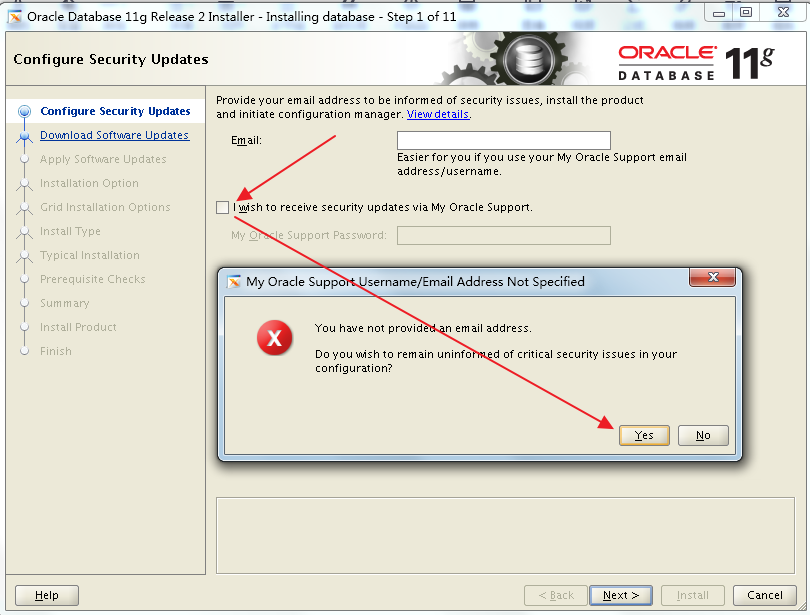This screenshot has height=615, width=810.
Task: Select the Typical Installation step
Action: point(90,255)
